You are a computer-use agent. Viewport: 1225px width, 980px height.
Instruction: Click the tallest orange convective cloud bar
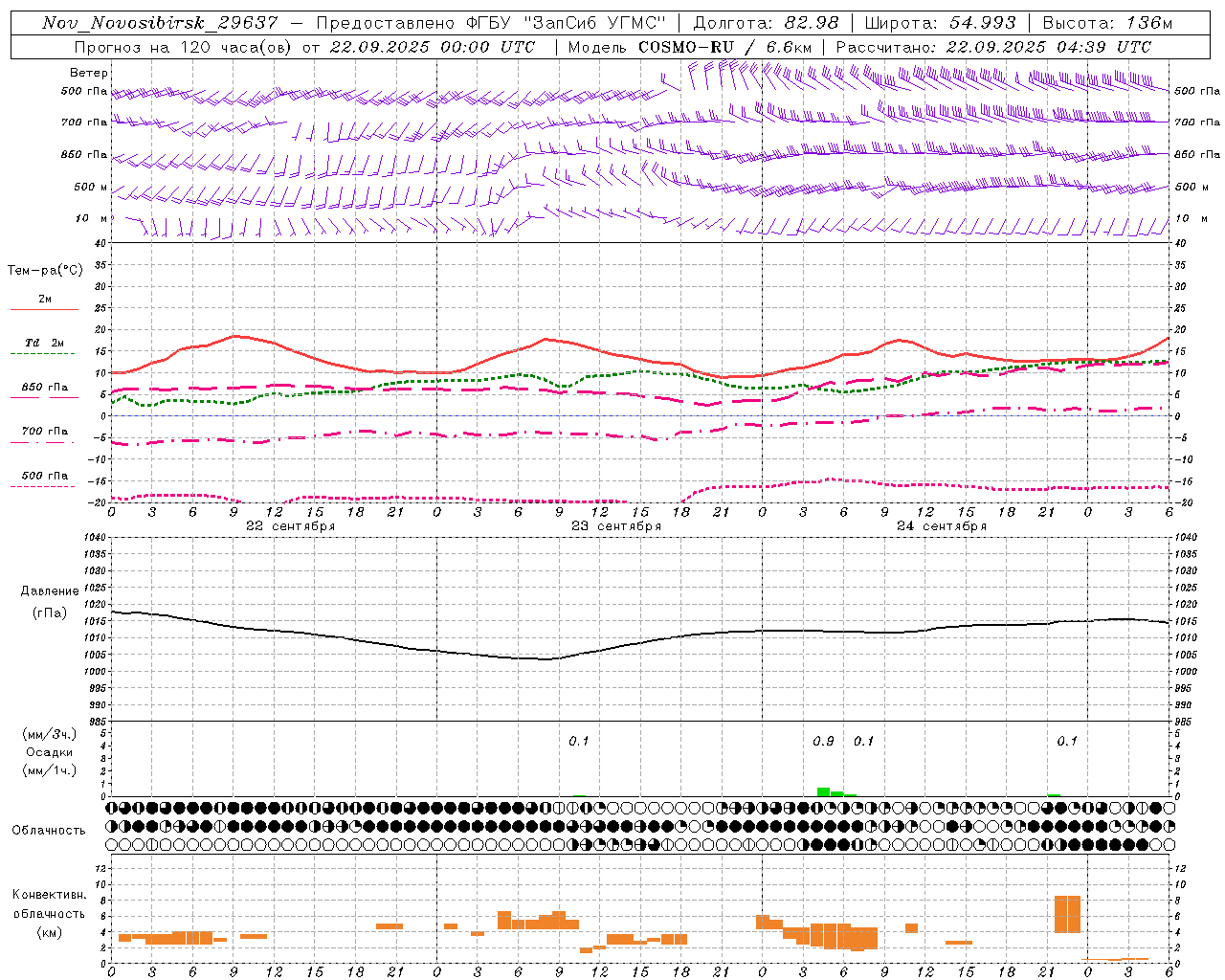pyautogui.click(x=1067, y=914)
